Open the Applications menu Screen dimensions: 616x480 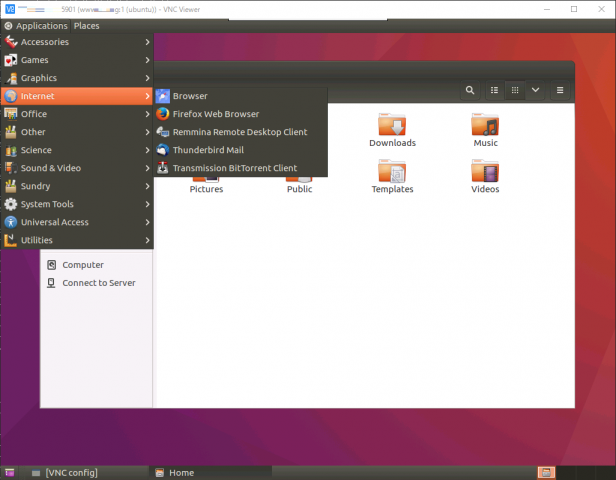(36, 26)
